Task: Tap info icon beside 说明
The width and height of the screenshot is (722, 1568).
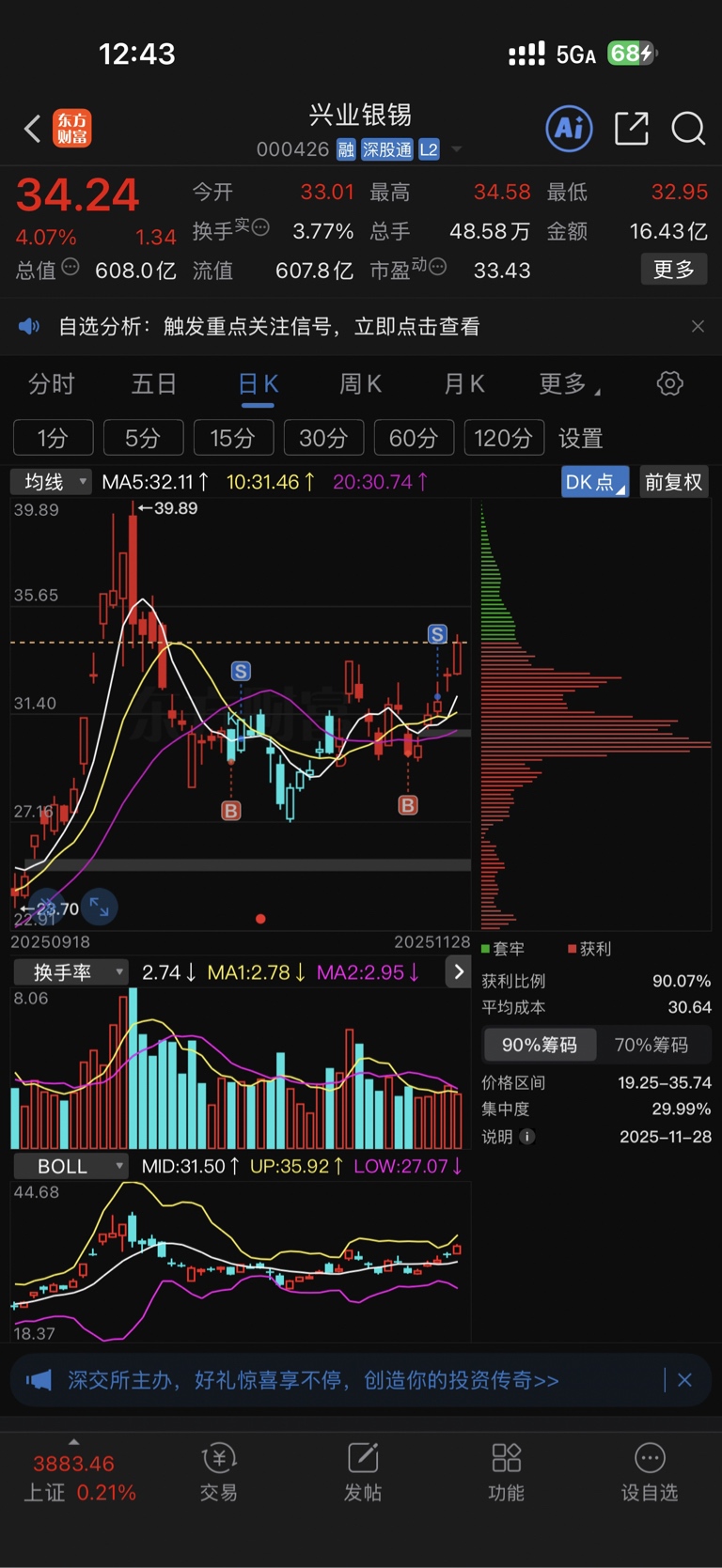Action: (527, 1137)
